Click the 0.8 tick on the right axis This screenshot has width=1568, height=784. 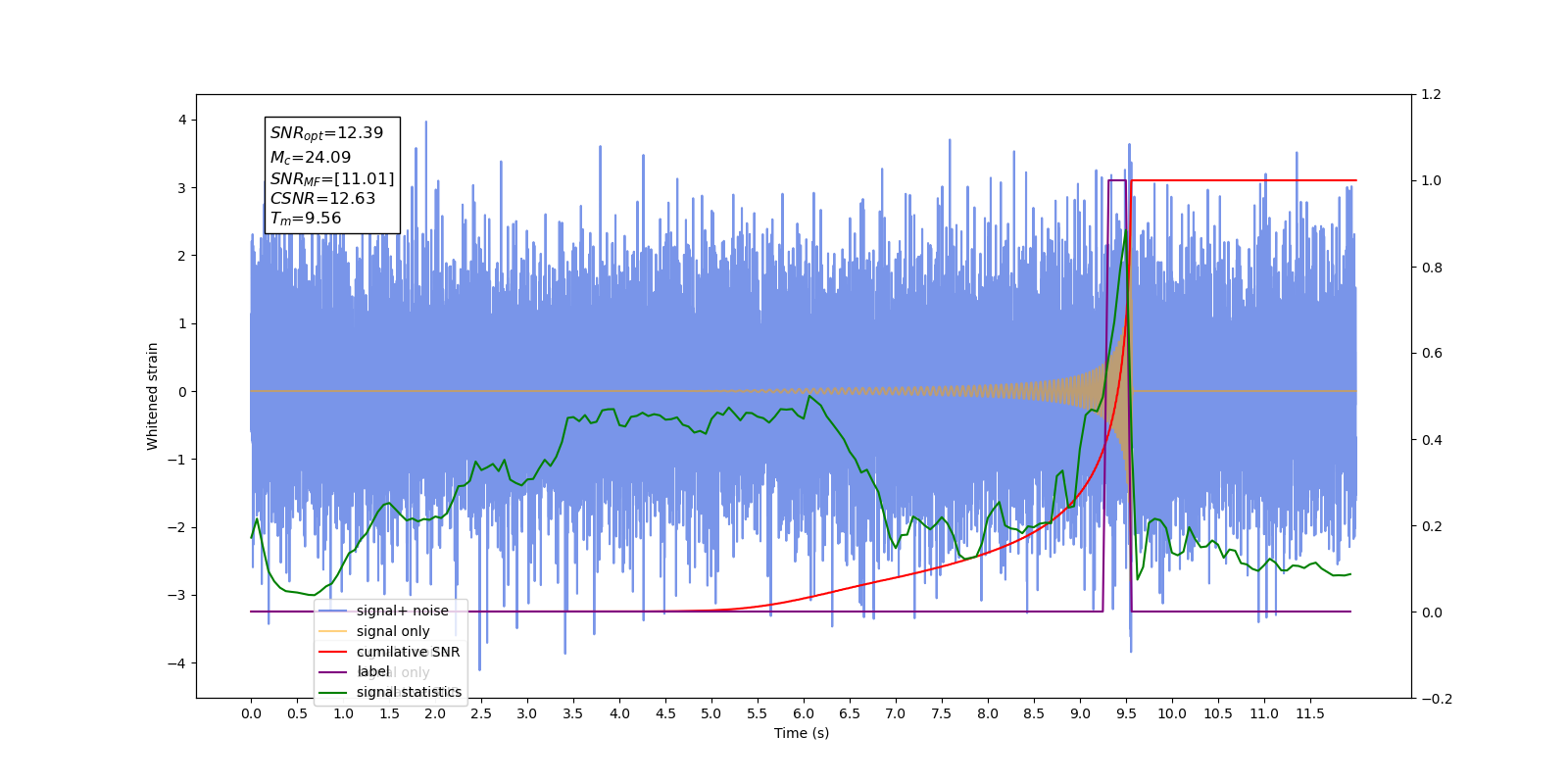coord(1432,268)
